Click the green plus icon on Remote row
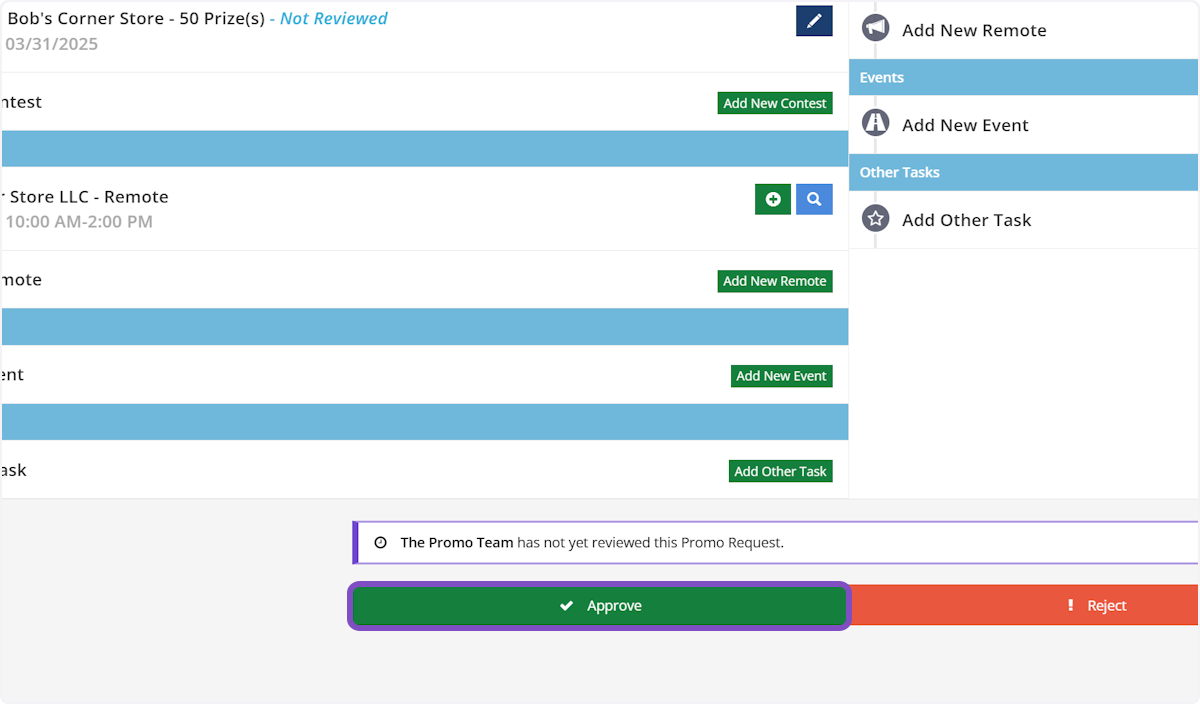Screen dimensions: 1200x704 (772, 199)
